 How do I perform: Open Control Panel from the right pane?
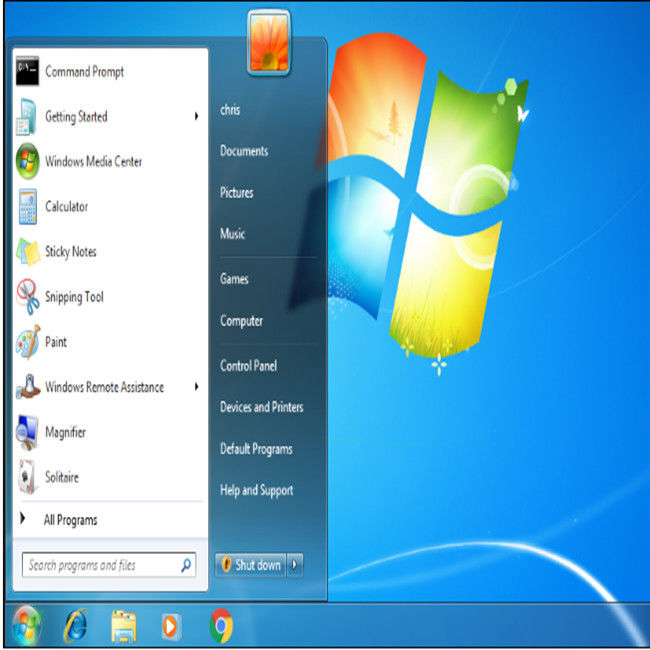coord(248,366)
